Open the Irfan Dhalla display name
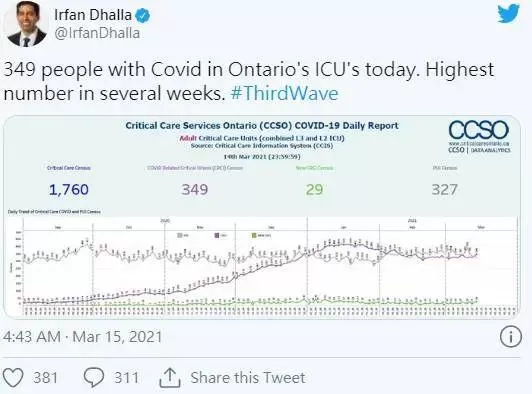The width and height of the screenshot is (532, 394). (93, 15)
